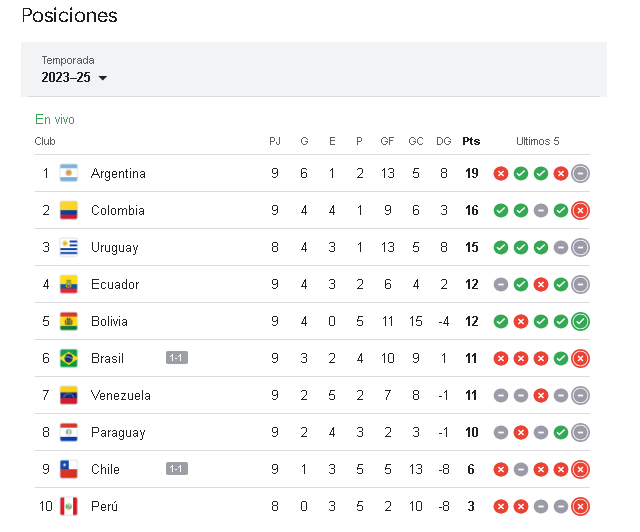Viewport: 640px width, 532px height.
Task: Open the Venezuela team link
Action: click(x=121, y=395)
